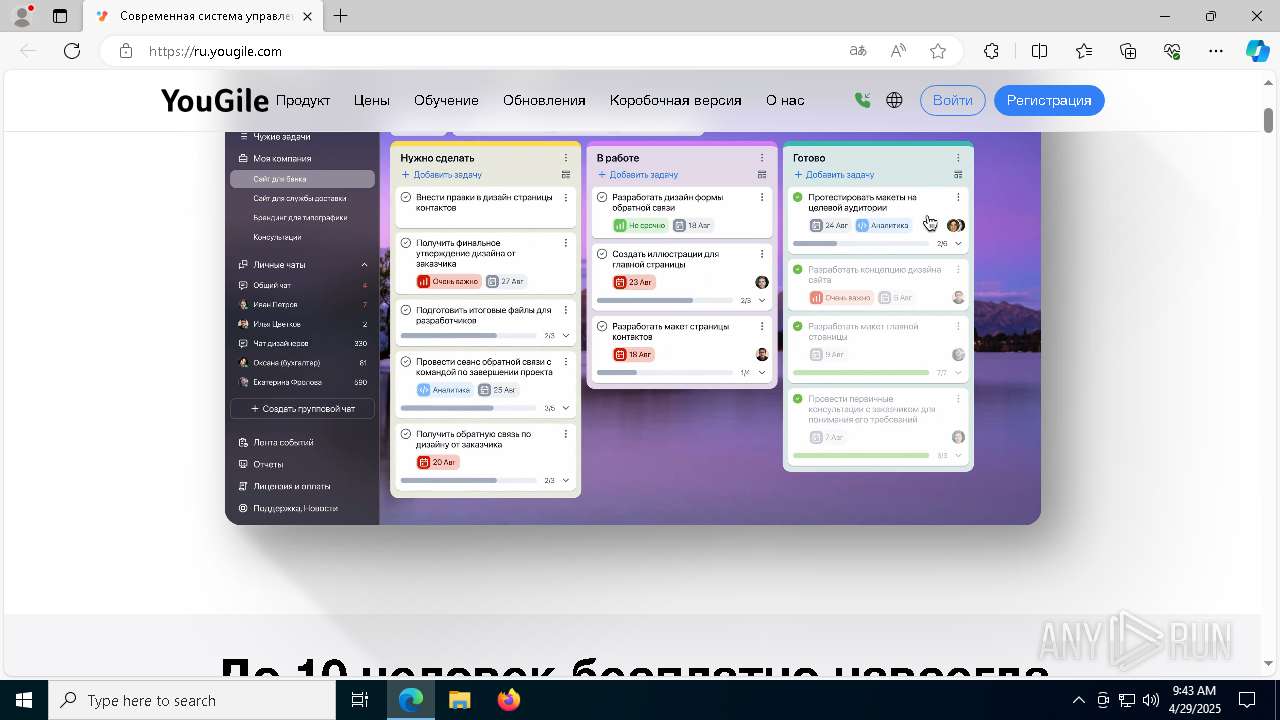Refresh the page
Viewport: 1280px width, 720px height.
(72, 51)
